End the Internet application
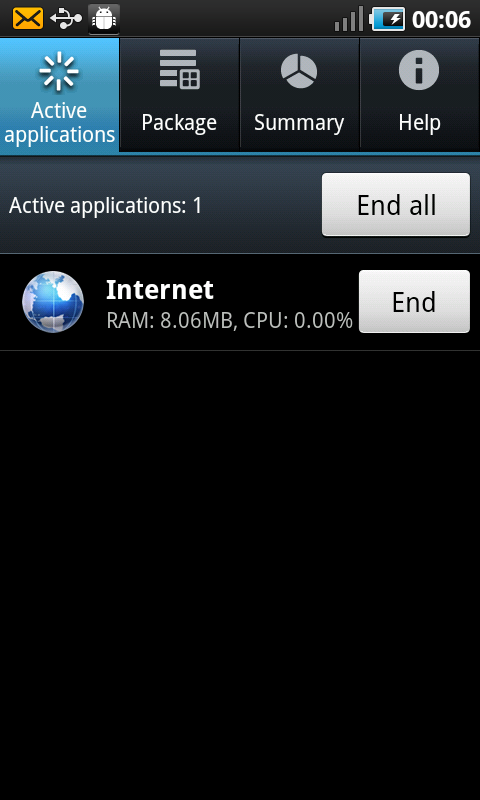This screenshot has width=480, height=800. coord(414,302)
